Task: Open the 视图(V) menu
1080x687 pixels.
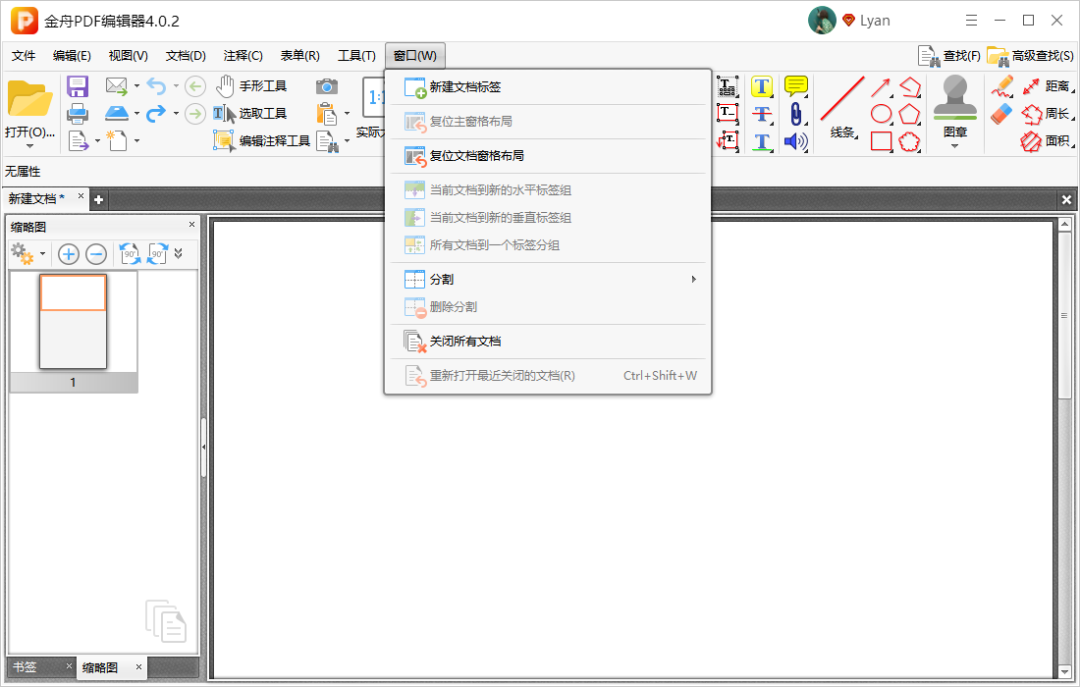Action: point(128,55)
